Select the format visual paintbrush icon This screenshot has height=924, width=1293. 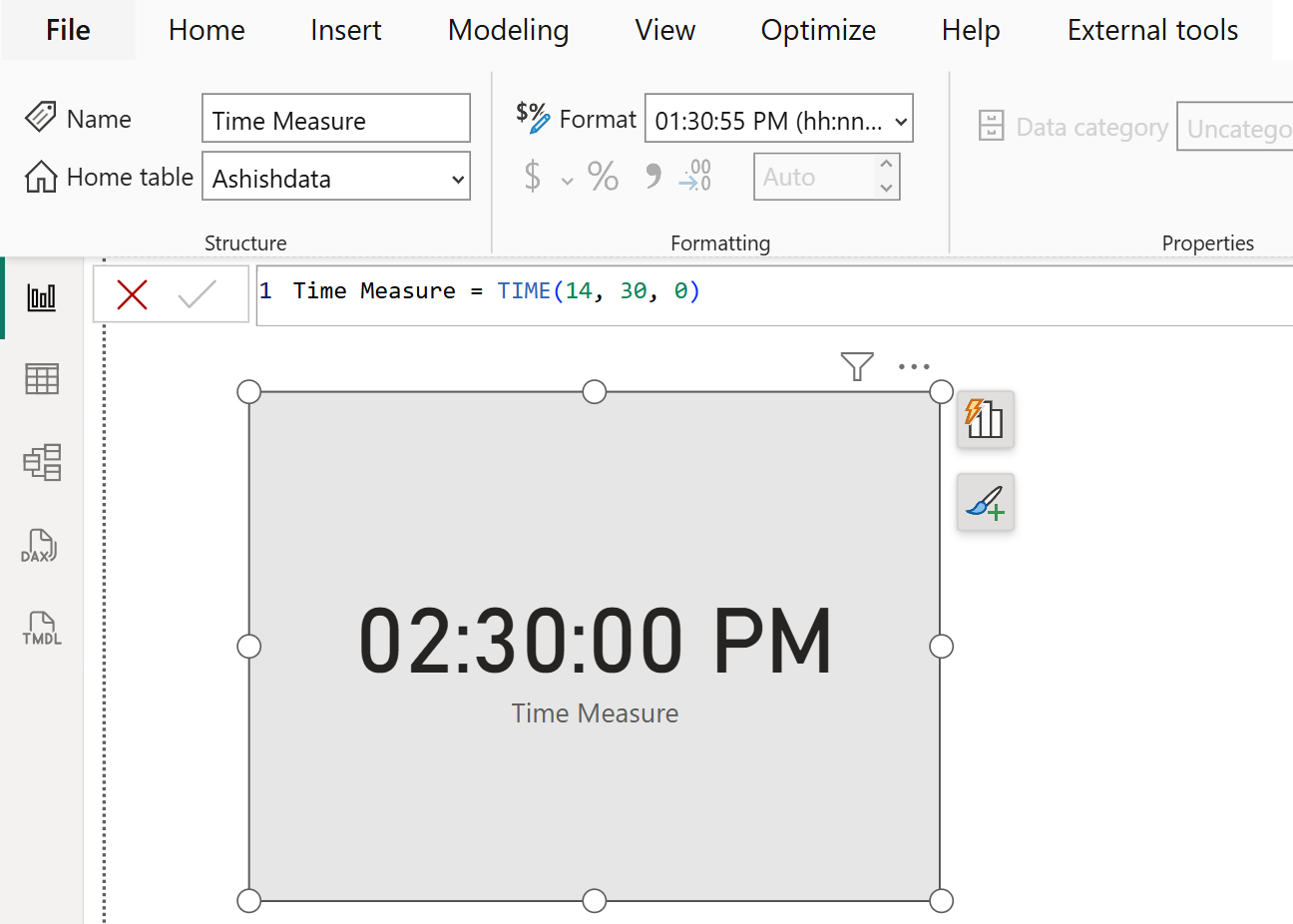point(985,502)
